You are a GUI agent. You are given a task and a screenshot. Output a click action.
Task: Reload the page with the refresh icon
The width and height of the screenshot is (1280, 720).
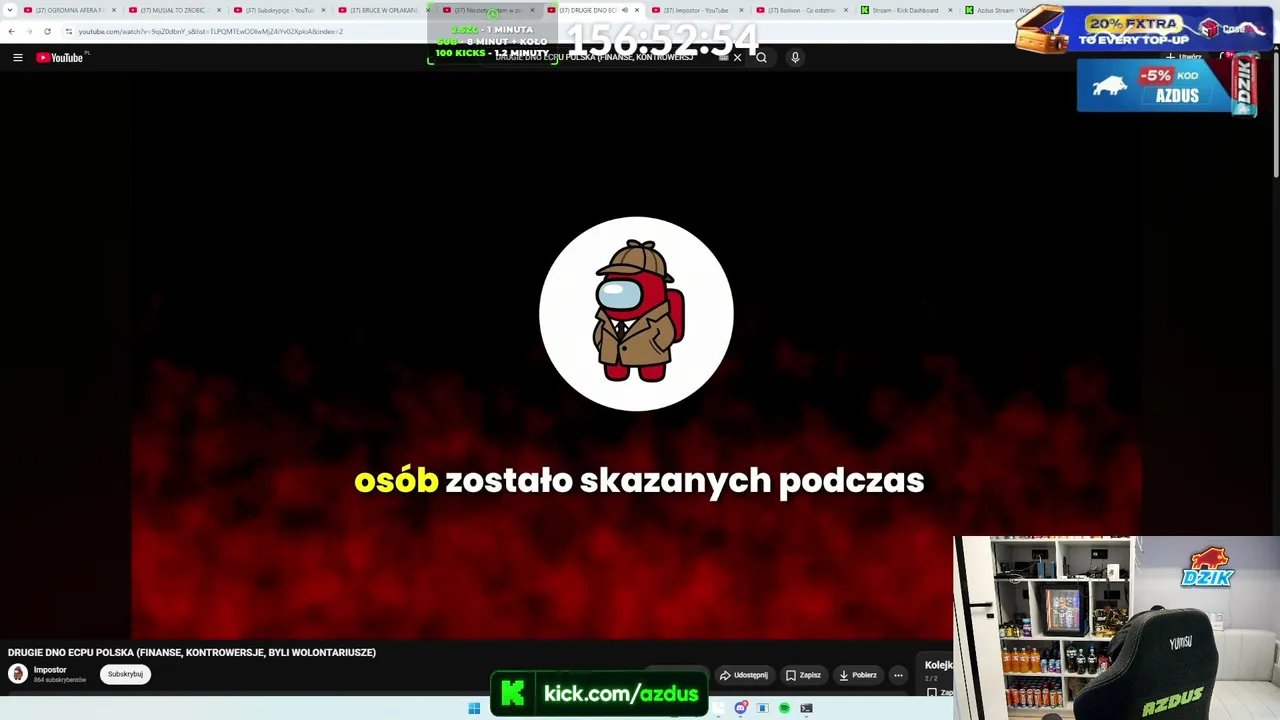tap(47, 31)
